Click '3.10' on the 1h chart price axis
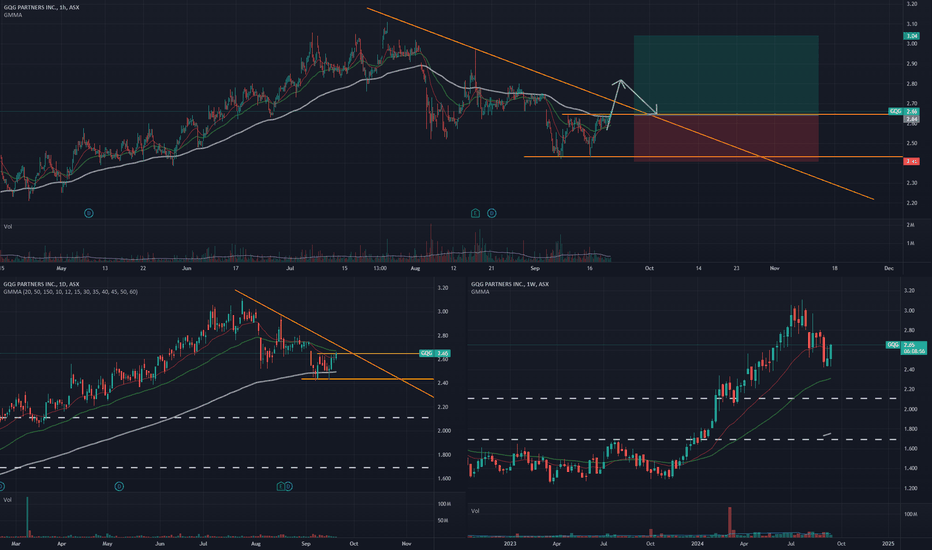 (911, 24)
